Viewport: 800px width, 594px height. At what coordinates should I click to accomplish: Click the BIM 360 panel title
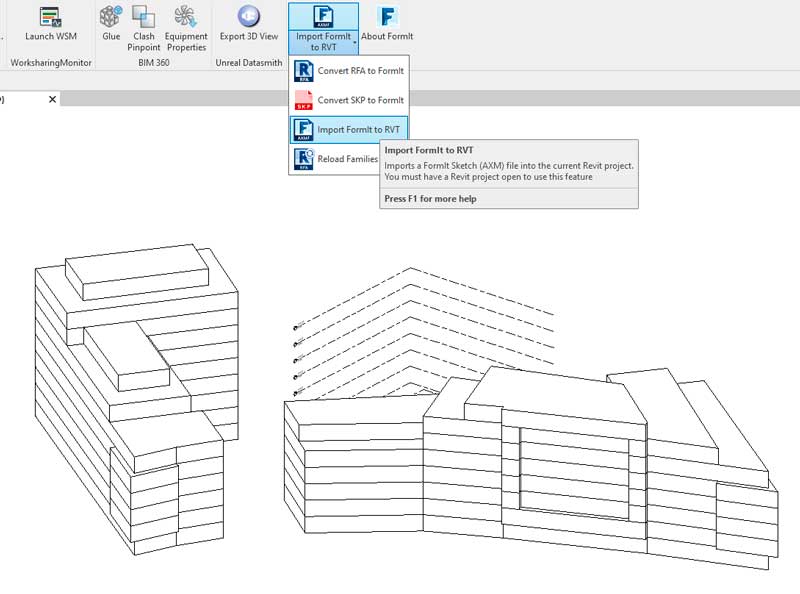[152, 63]
